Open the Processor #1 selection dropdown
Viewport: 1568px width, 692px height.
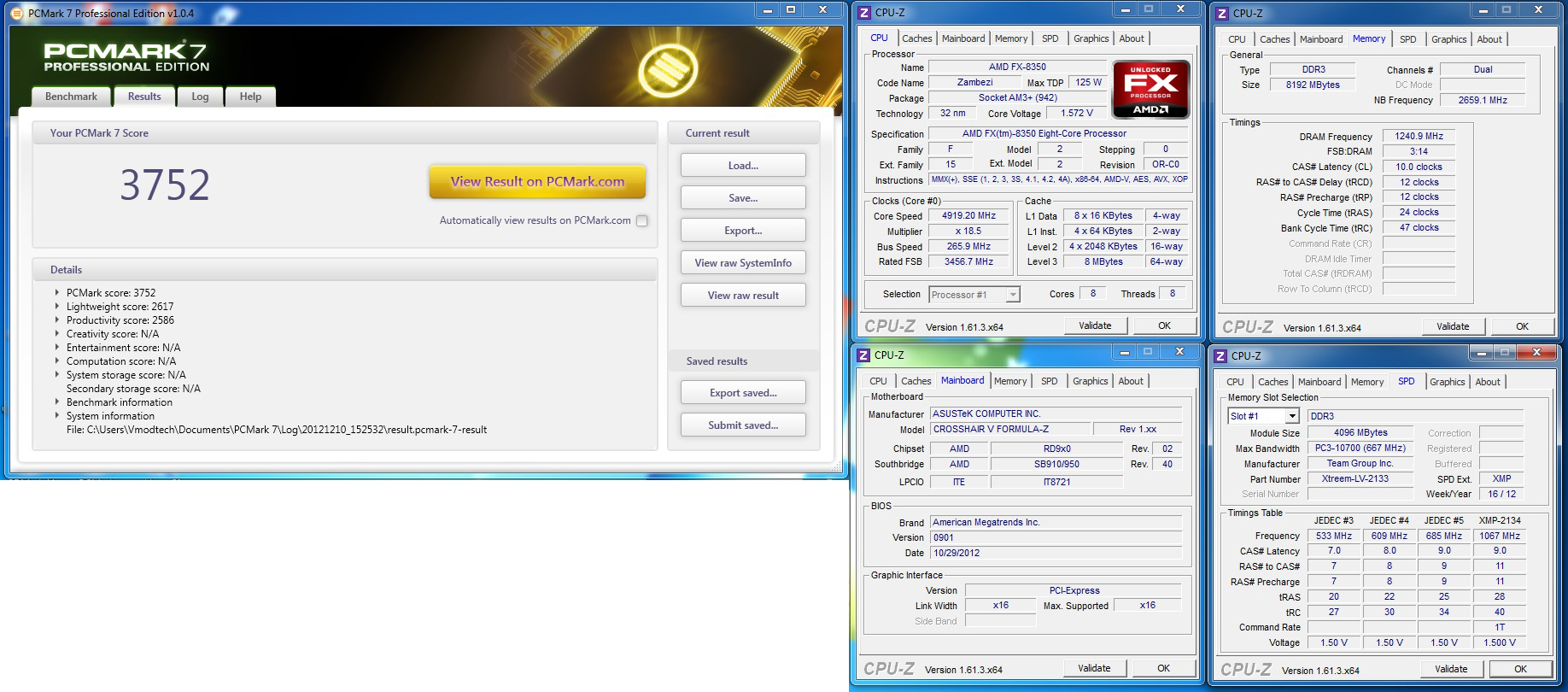(1013, 295)
